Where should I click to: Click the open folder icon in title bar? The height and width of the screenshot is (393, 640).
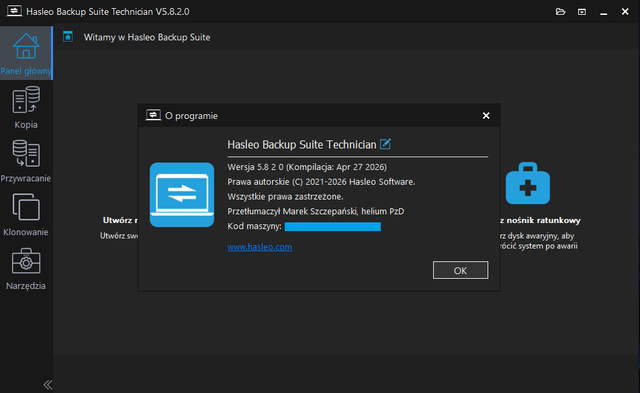click(x=560, y=11)
